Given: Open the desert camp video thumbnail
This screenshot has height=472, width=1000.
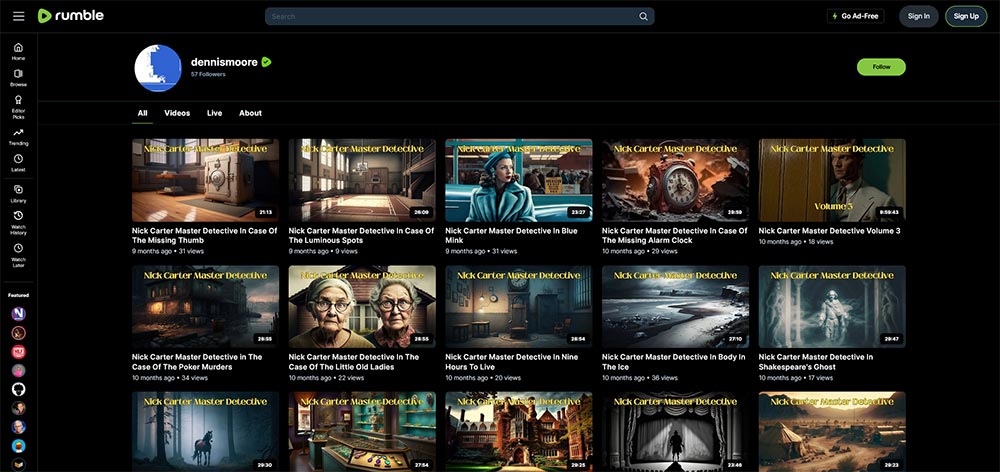Looking at the screenshot, I should pos(832,432).
